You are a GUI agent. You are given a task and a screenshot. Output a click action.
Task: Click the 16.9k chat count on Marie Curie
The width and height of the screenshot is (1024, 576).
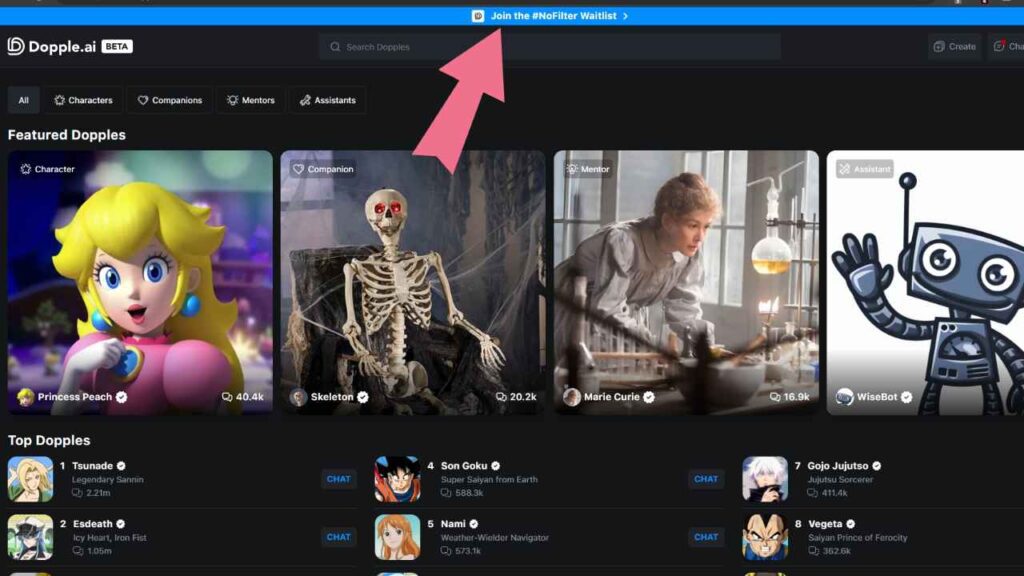(x=790, y=397)
